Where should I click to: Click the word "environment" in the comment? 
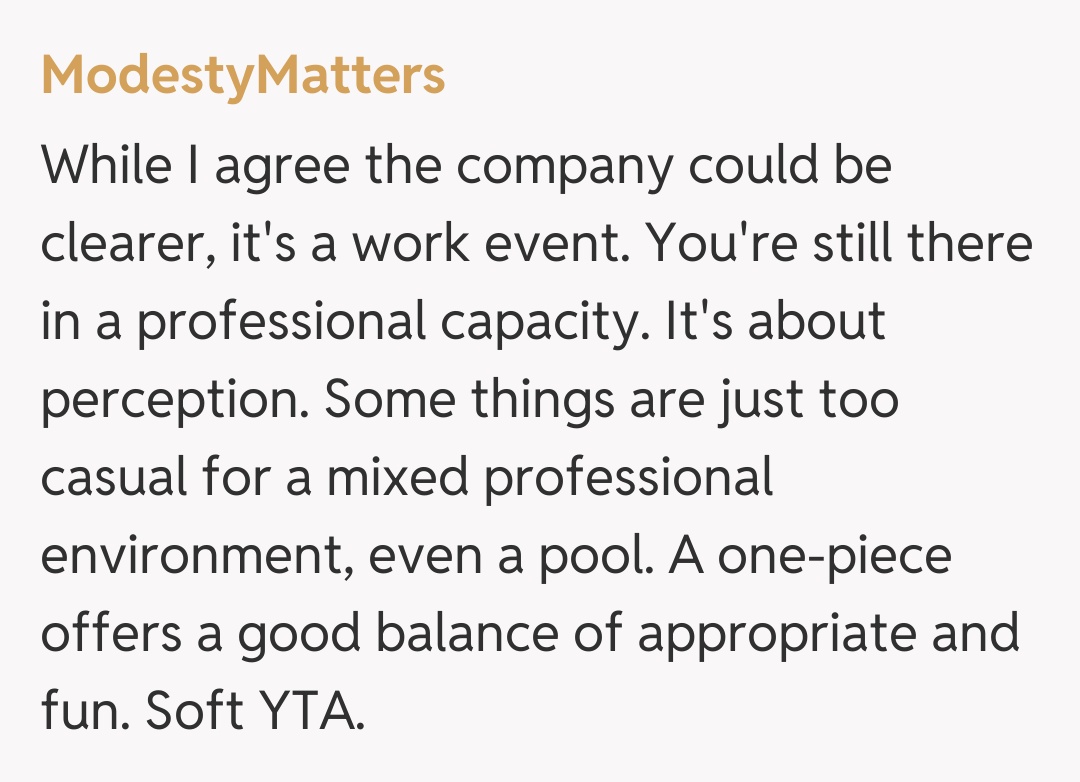pyautogui.click(x=193, y=556)
